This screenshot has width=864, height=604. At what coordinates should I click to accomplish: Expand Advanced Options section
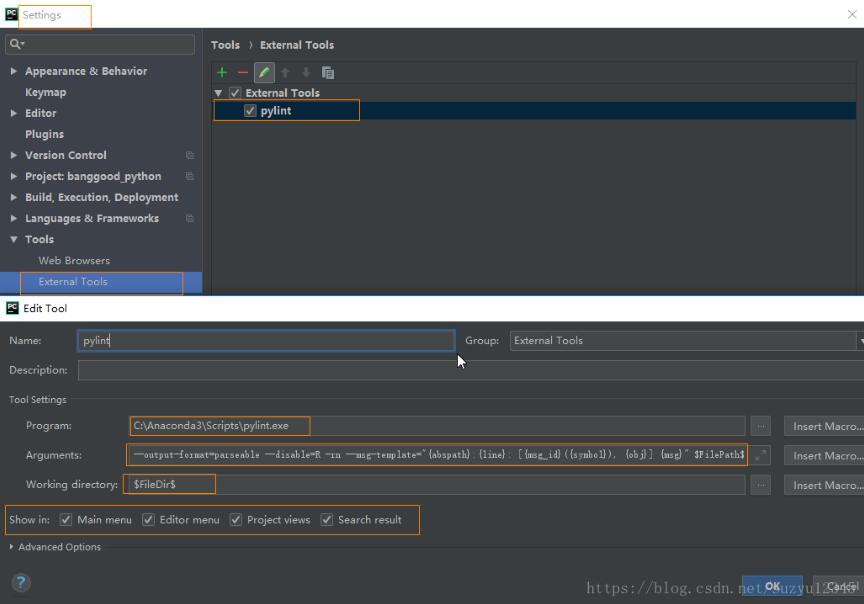tap(59, 547)
